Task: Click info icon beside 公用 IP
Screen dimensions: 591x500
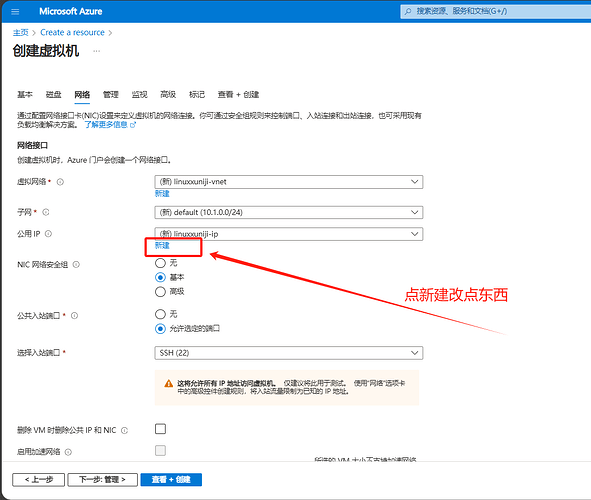Action: 48,234
